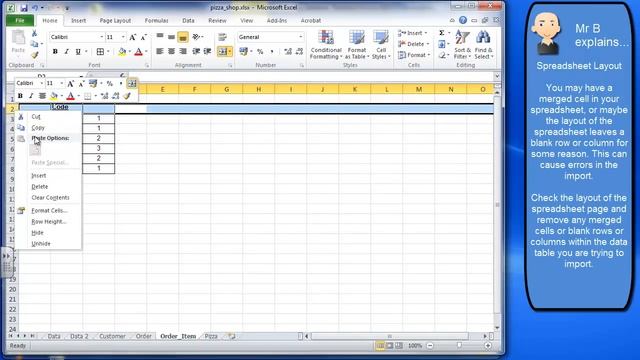Screen dimensions: 640x360
Task: Open the Number group dialog launcher
Action: 302,65
